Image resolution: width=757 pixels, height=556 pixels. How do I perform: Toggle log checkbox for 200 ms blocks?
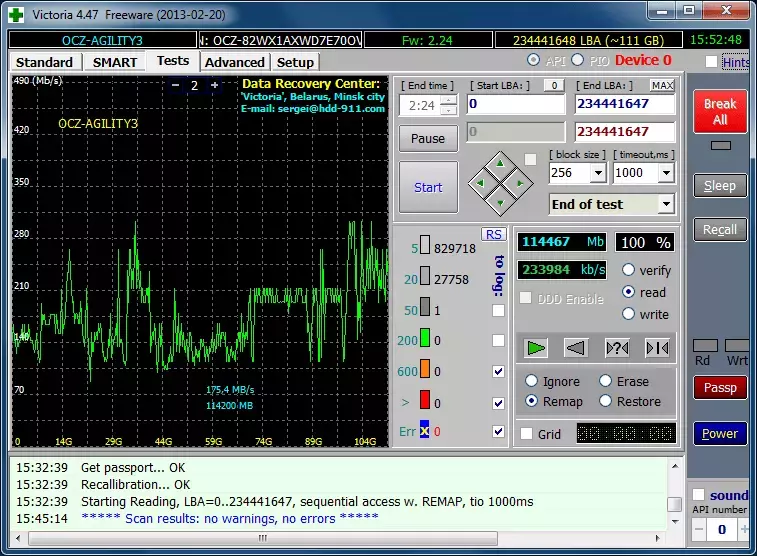pyautogui.click(x=498, y=341)
